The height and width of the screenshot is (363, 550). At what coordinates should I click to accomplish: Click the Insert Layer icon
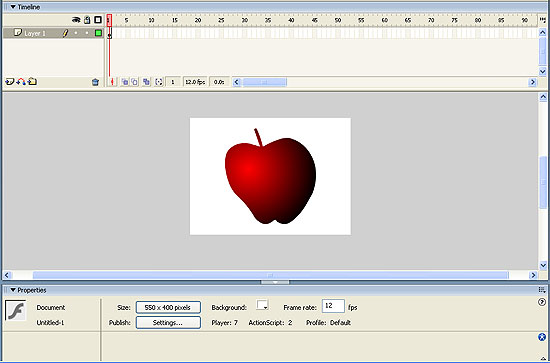(9, 82)
